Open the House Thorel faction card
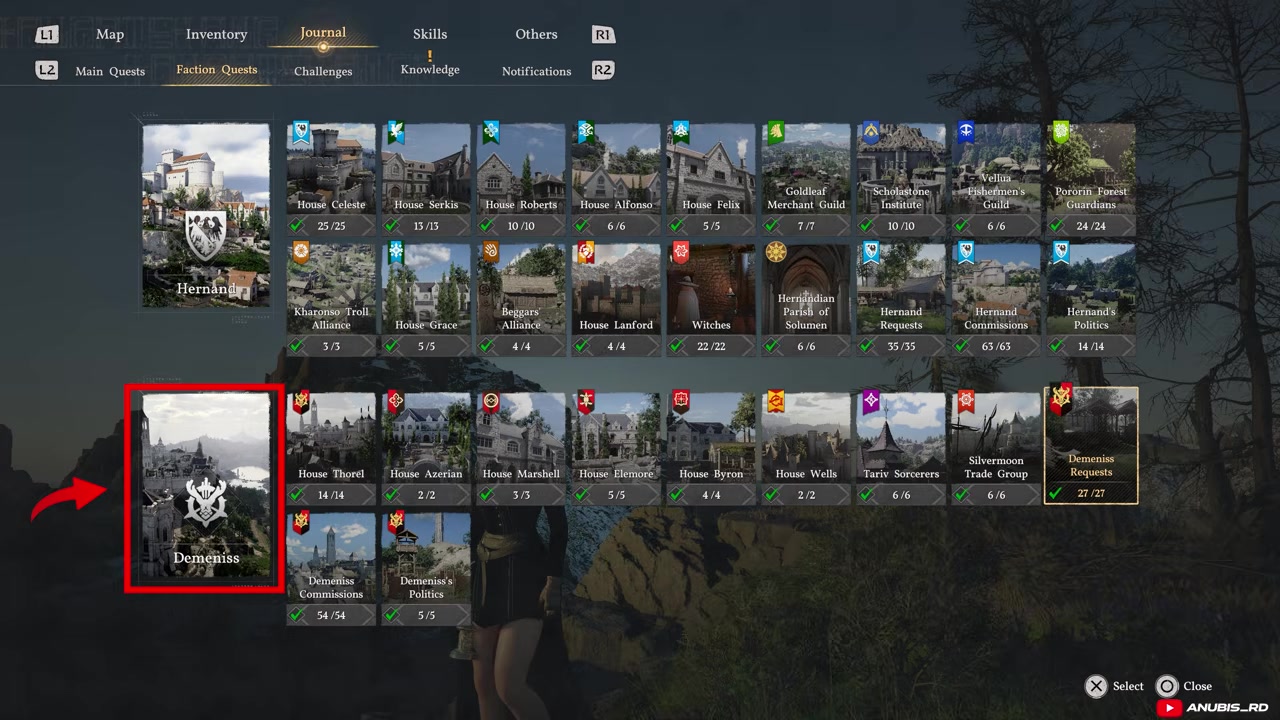Viewport: 1280px width, 720px height. click(x=331, y=447)
